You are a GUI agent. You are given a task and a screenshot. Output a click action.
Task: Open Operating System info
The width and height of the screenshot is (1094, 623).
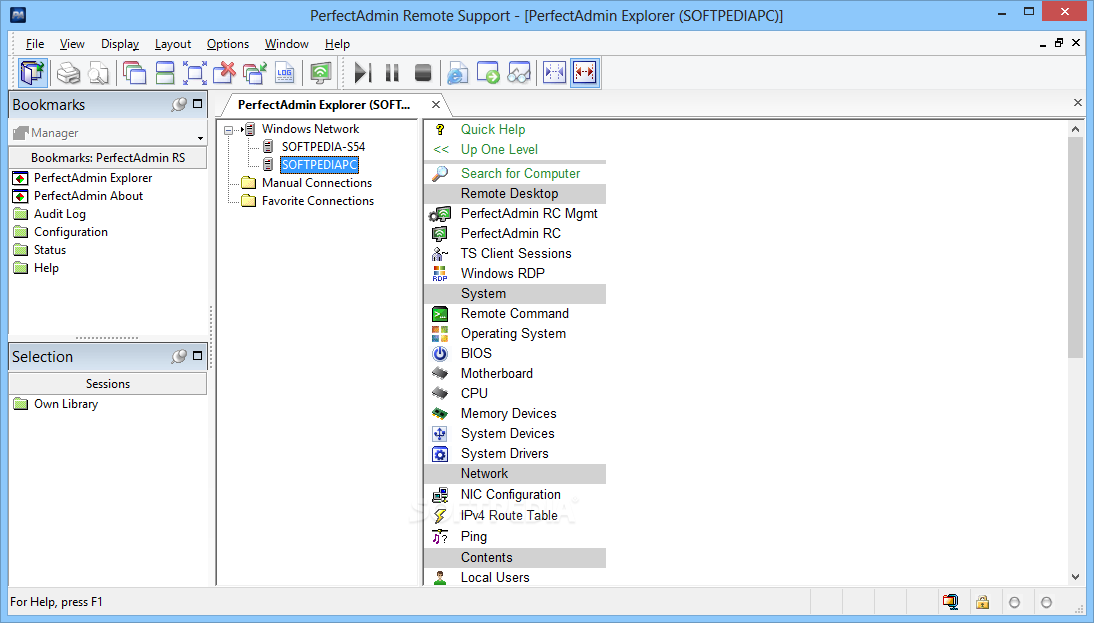[x=513, y=333]
